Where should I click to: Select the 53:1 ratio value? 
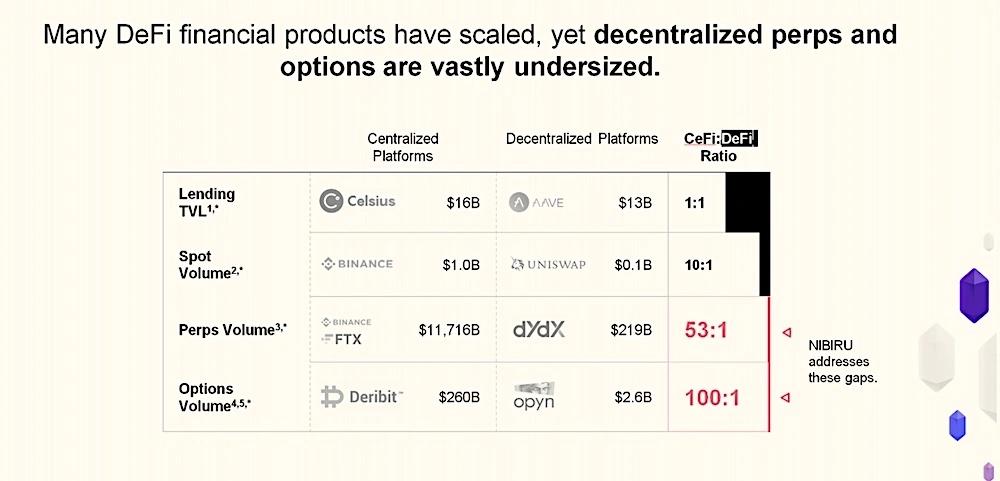(x=706, y=330)
